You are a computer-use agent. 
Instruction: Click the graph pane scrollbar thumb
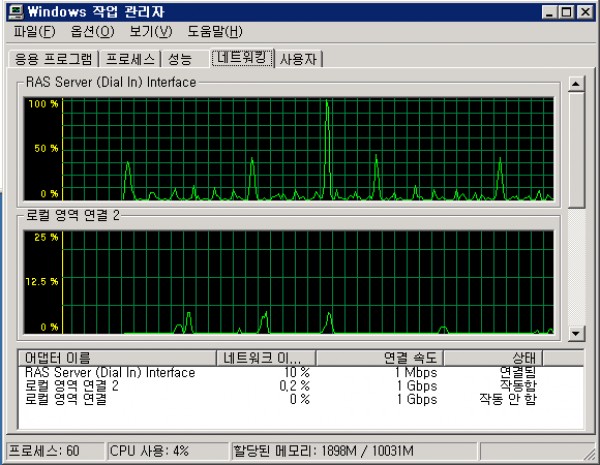576,150
